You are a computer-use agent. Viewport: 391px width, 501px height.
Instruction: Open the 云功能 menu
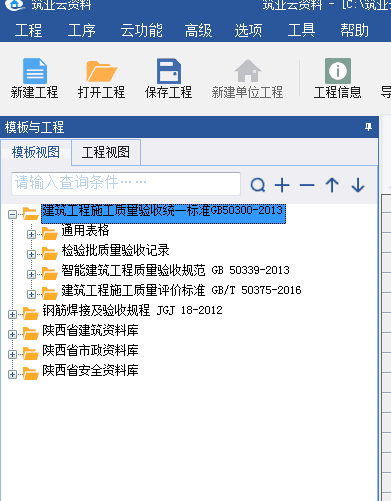pyautogui.click(x=142, y=30)
